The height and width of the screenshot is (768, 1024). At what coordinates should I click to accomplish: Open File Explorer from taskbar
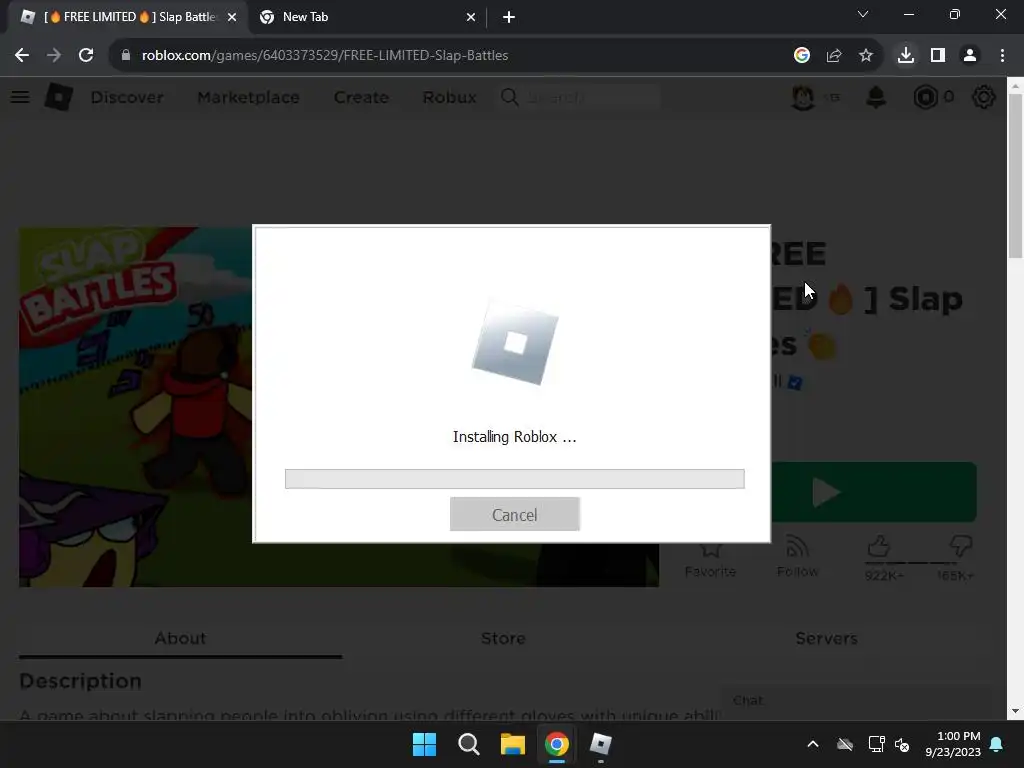(513, 744)
